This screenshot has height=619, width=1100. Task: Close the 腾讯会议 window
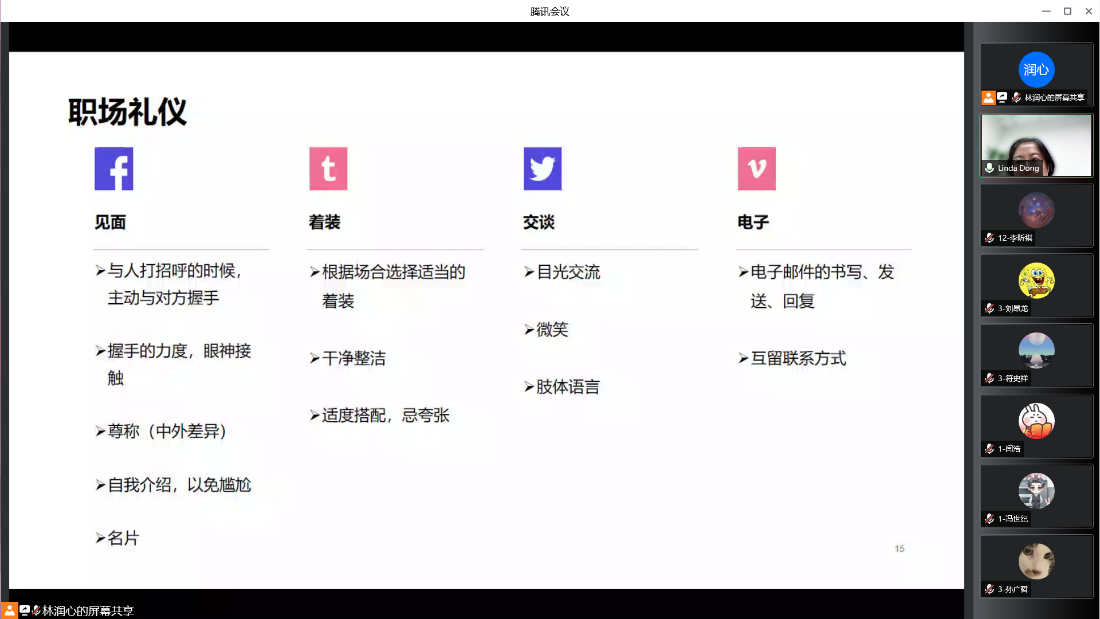click(x=1089, y=11)
